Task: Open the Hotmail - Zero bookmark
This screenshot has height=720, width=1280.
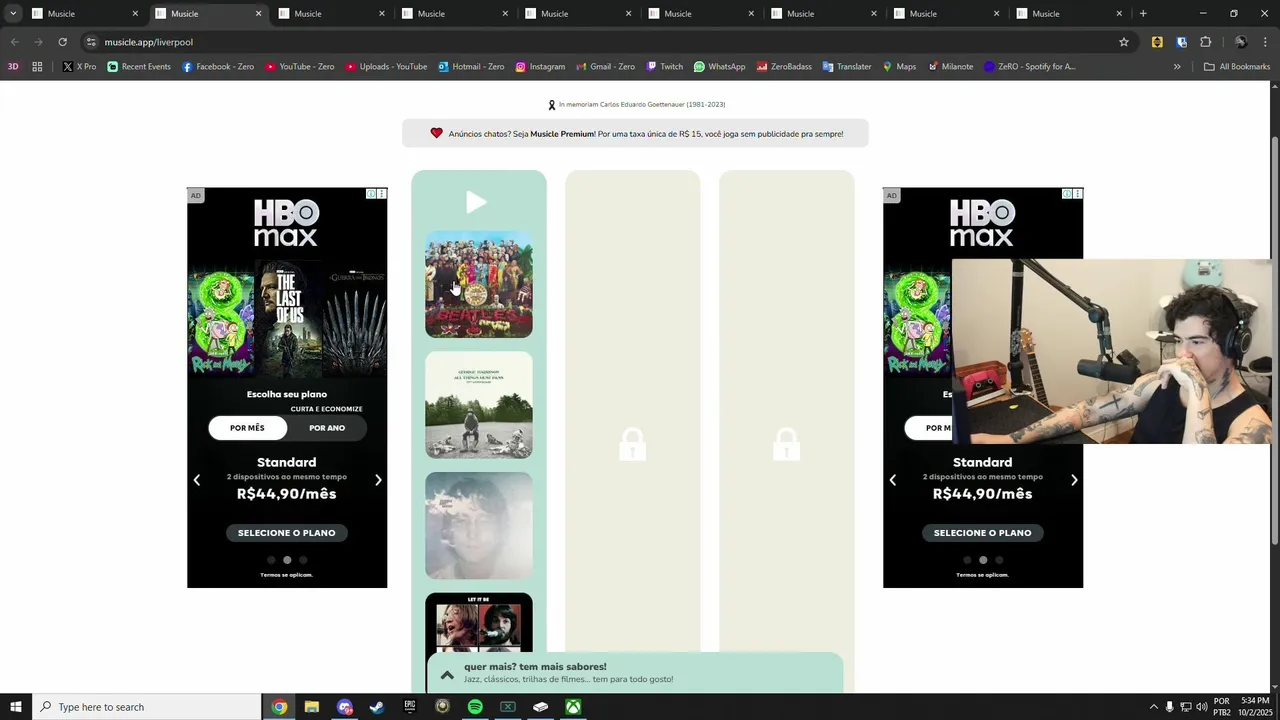Action: [x=471, y=67]
